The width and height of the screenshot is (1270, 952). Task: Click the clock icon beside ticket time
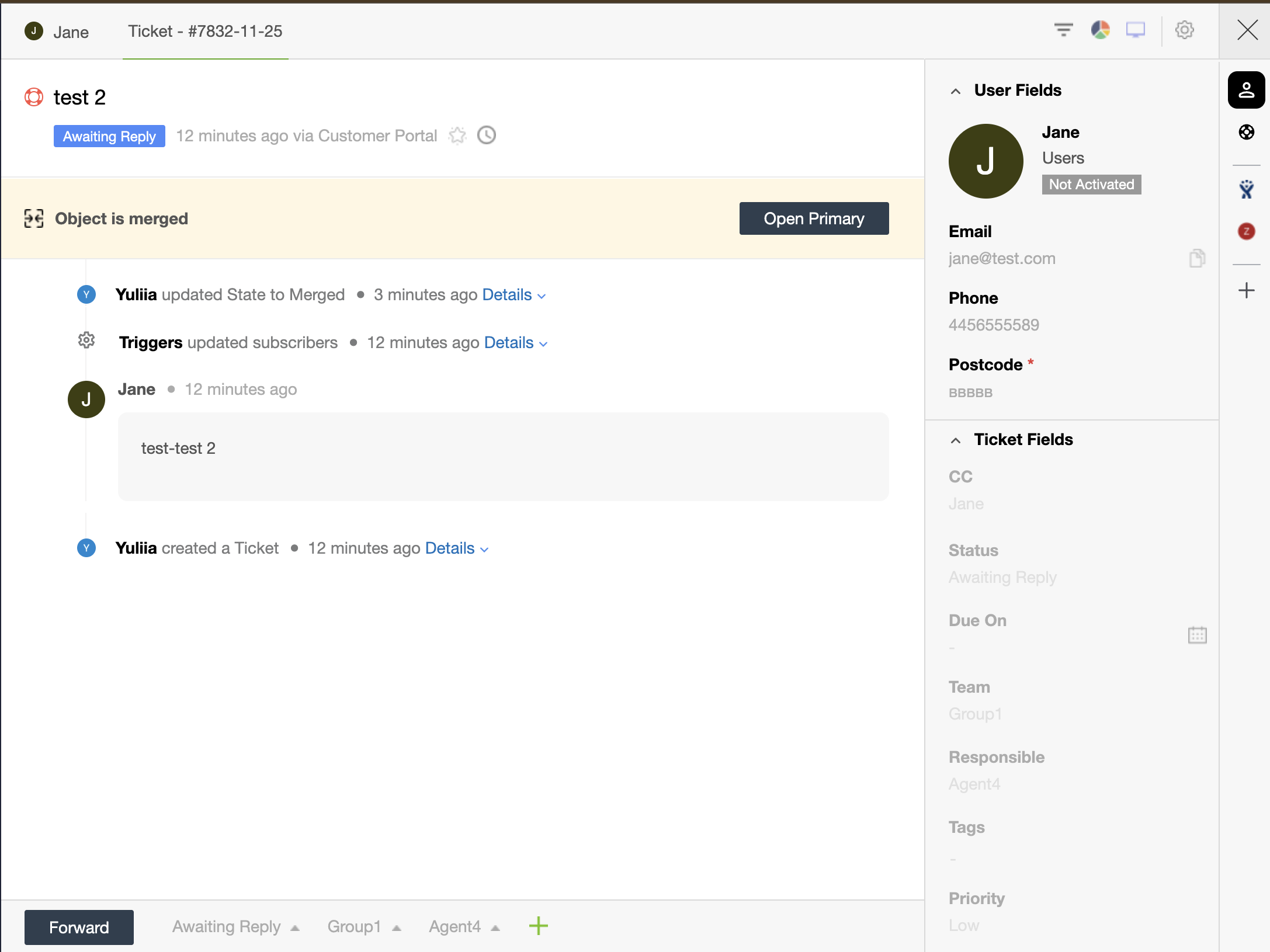pos(487,135)
